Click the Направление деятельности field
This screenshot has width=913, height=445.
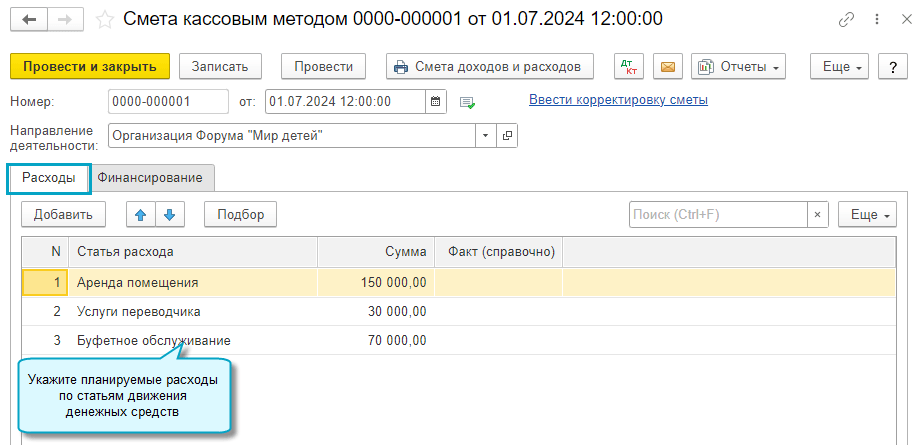pyautogui.click(x=292, y=135)
